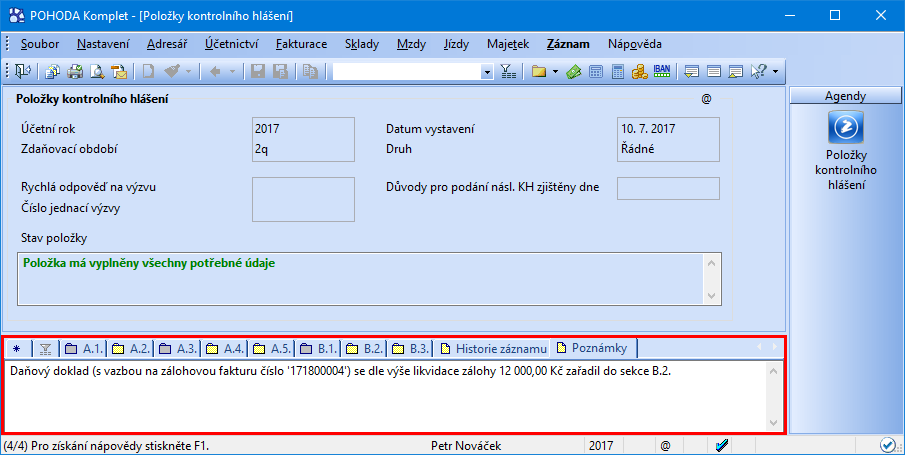Click the single floppy save icon
Screen dimensions: 905x455
tap(258, 72)
